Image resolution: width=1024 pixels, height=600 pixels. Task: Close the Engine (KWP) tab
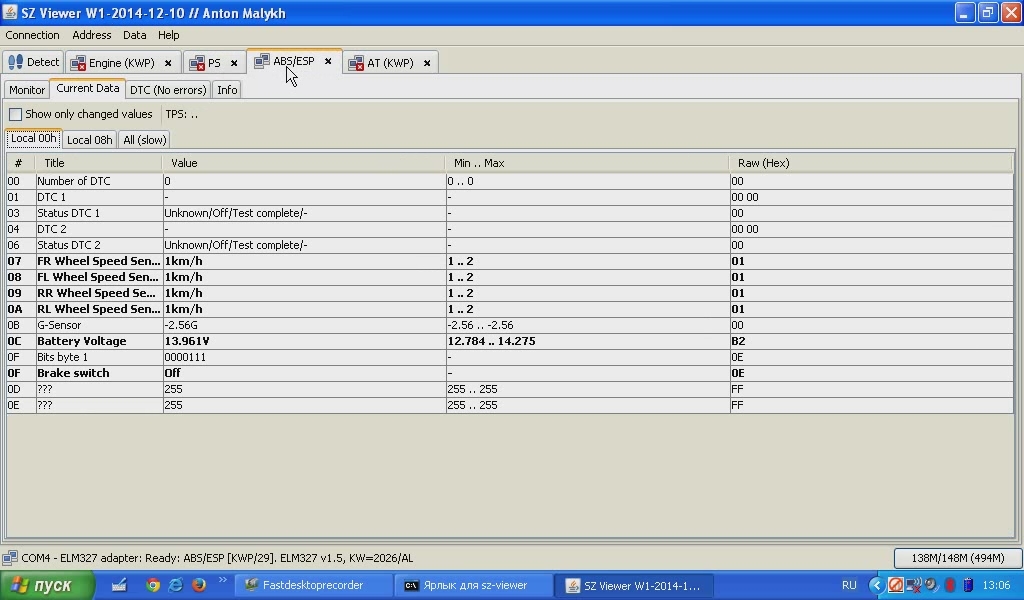pos(168,63)
